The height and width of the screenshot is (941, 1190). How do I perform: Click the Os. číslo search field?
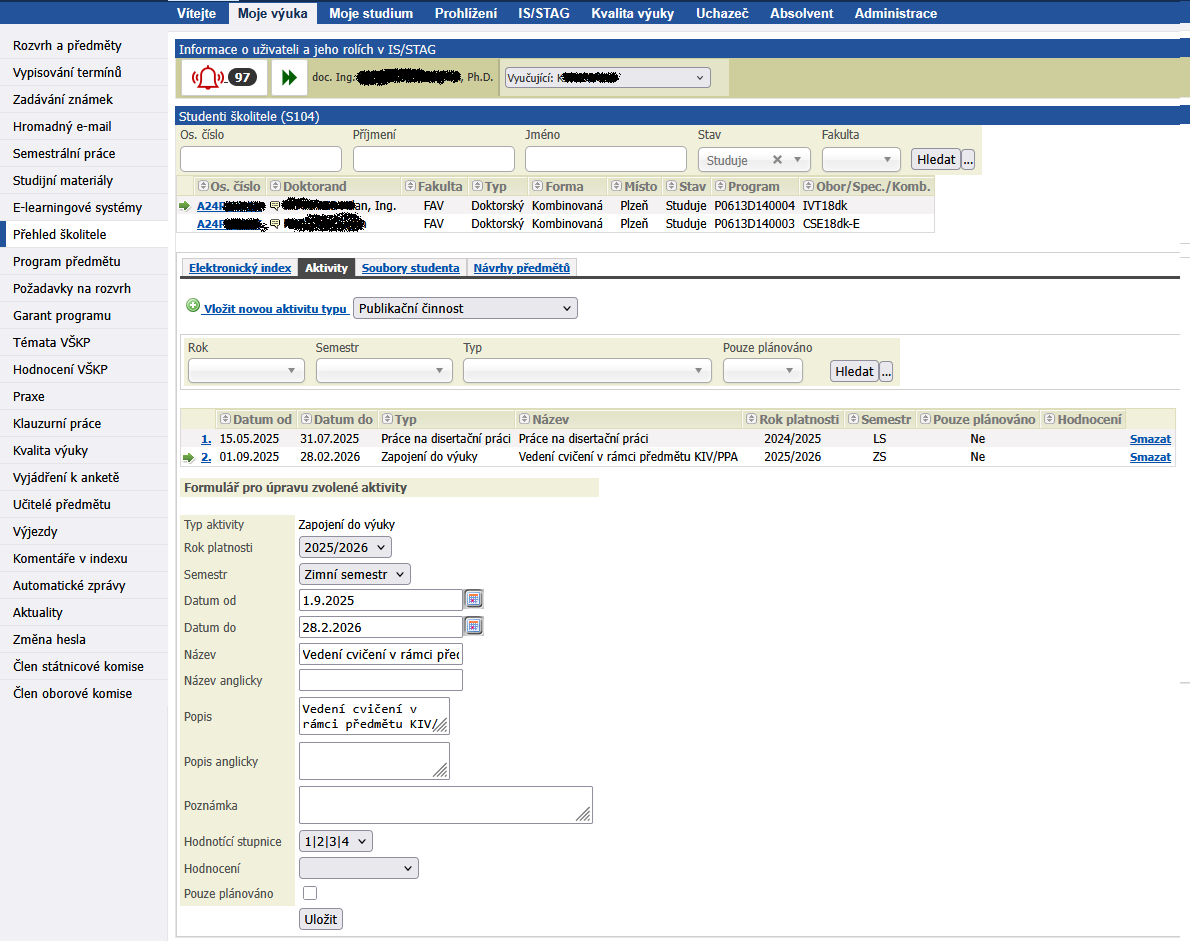click(x=261, y=159)
